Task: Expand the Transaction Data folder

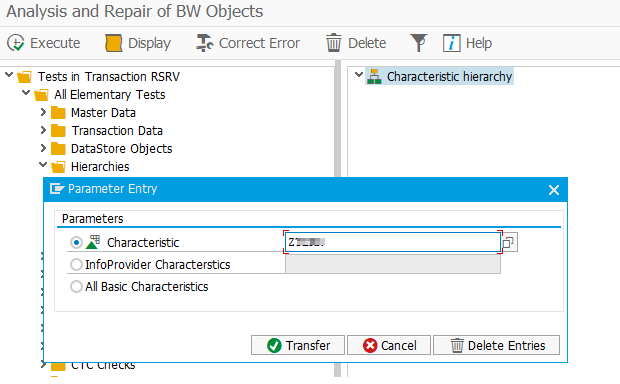Action: (43, 130)
